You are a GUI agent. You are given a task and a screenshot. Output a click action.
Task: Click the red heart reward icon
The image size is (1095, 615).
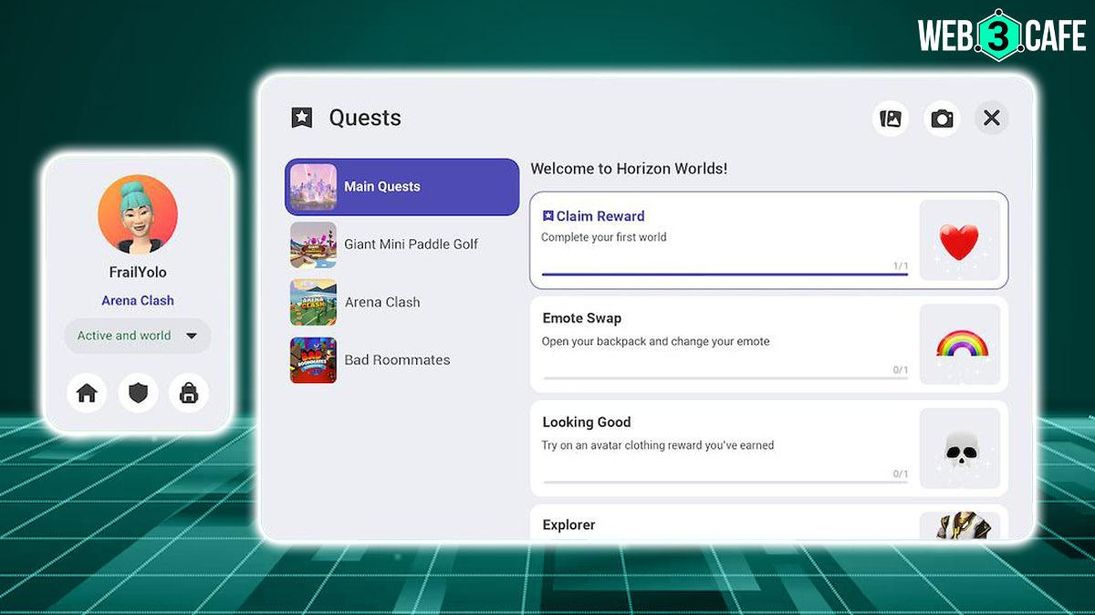click(x=959, y=241)
